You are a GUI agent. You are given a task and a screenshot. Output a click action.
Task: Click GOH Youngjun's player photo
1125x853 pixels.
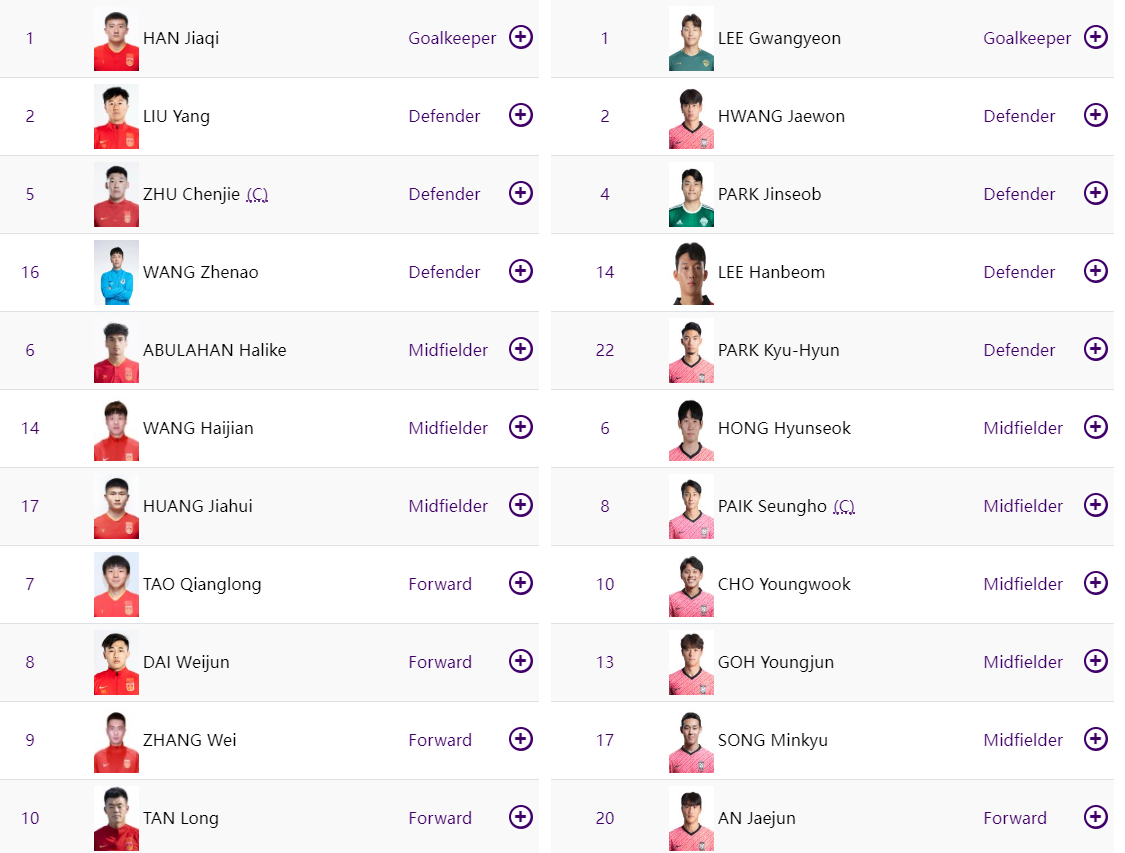tap(691, 661)
